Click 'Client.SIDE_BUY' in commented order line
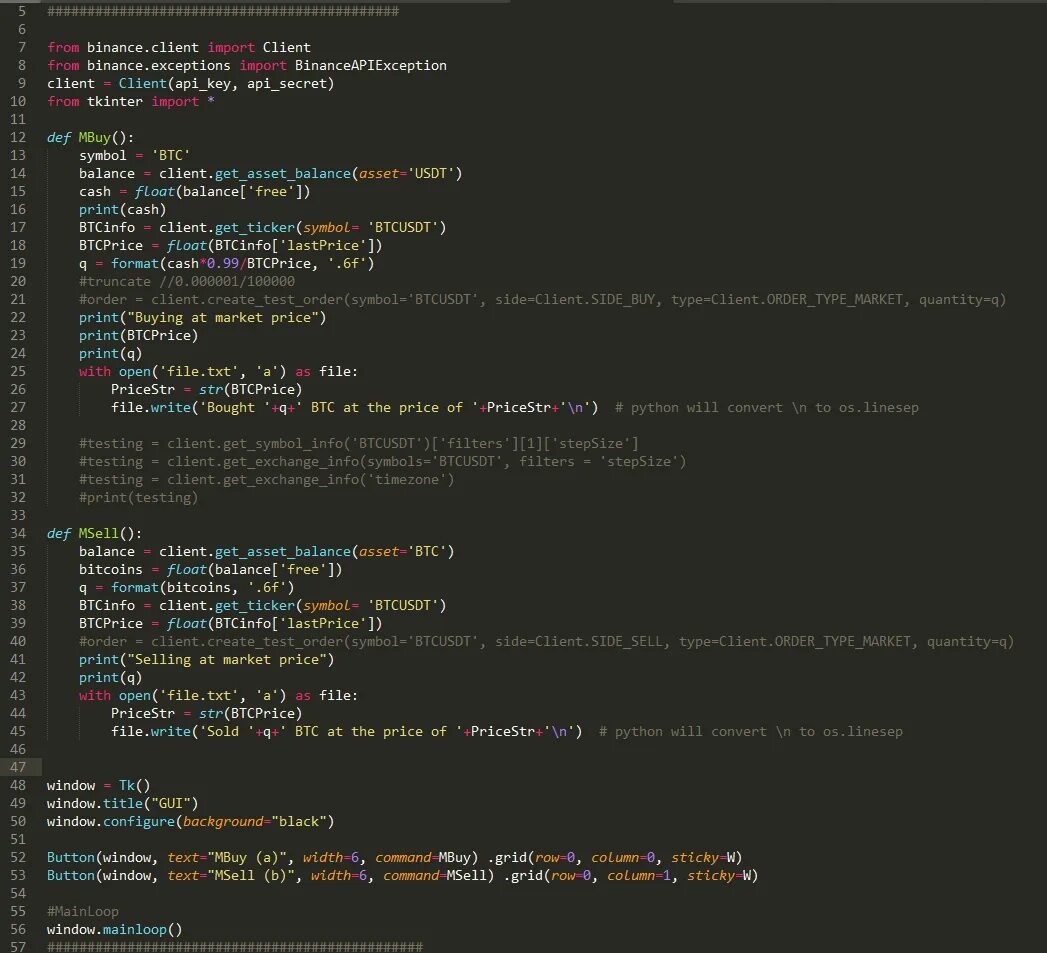 pos(595,300)
